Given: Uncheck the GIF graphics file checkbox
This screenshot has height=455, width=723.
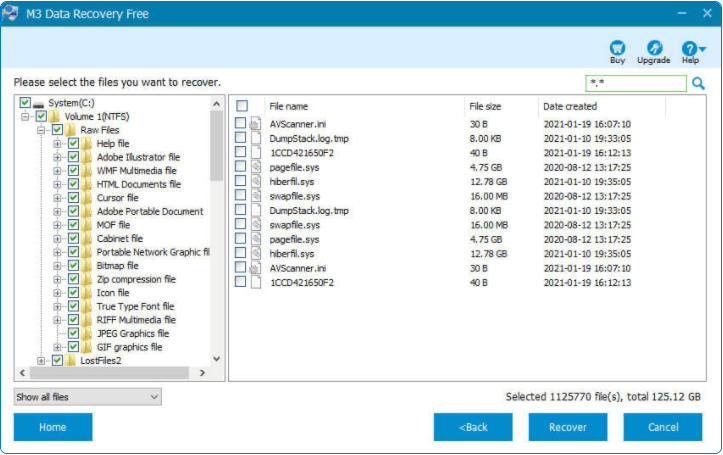Looking at the screenshot, I should coord(73,347).
